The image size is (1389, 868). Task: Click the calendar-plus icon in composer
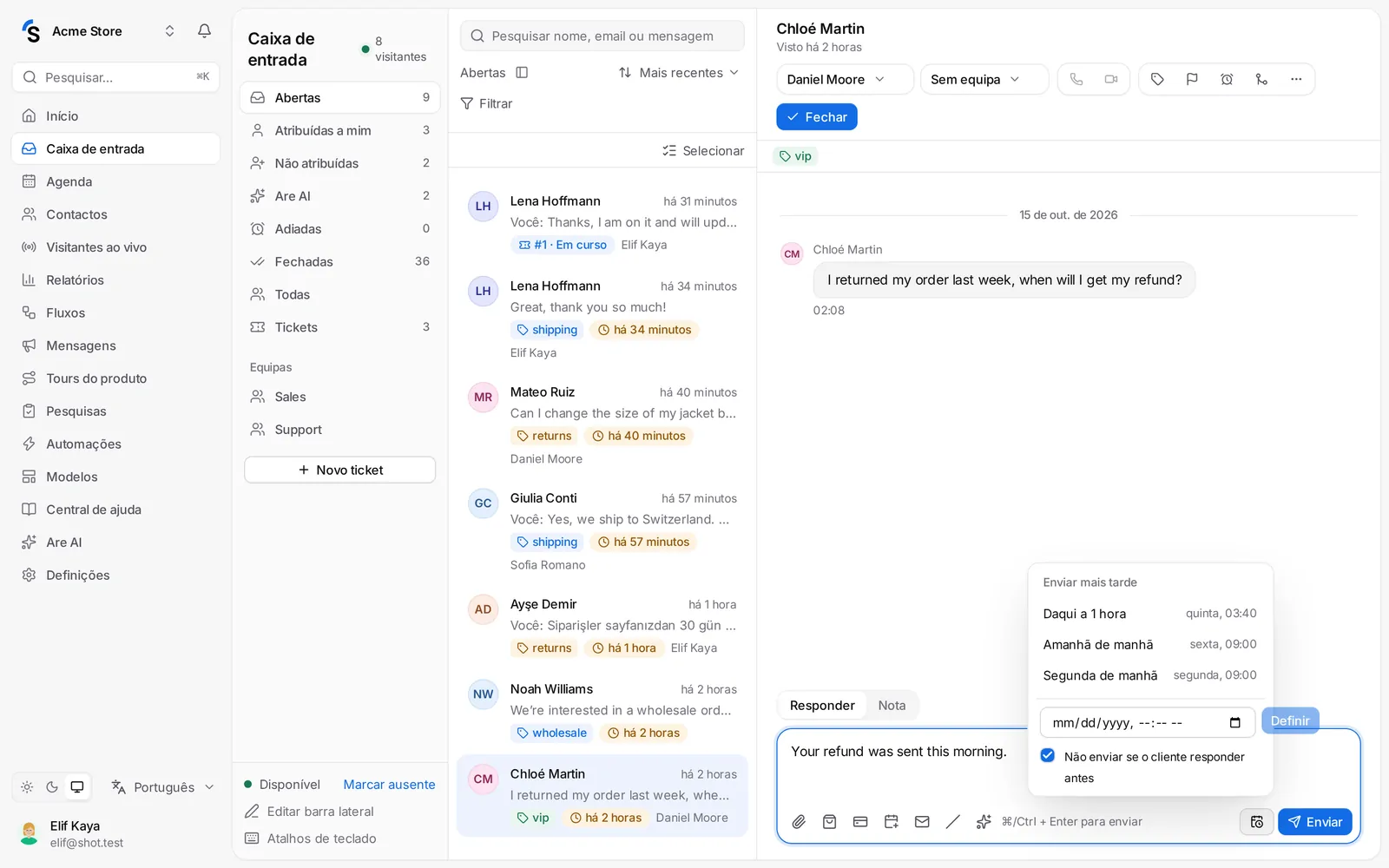click(x=892, y=822)
